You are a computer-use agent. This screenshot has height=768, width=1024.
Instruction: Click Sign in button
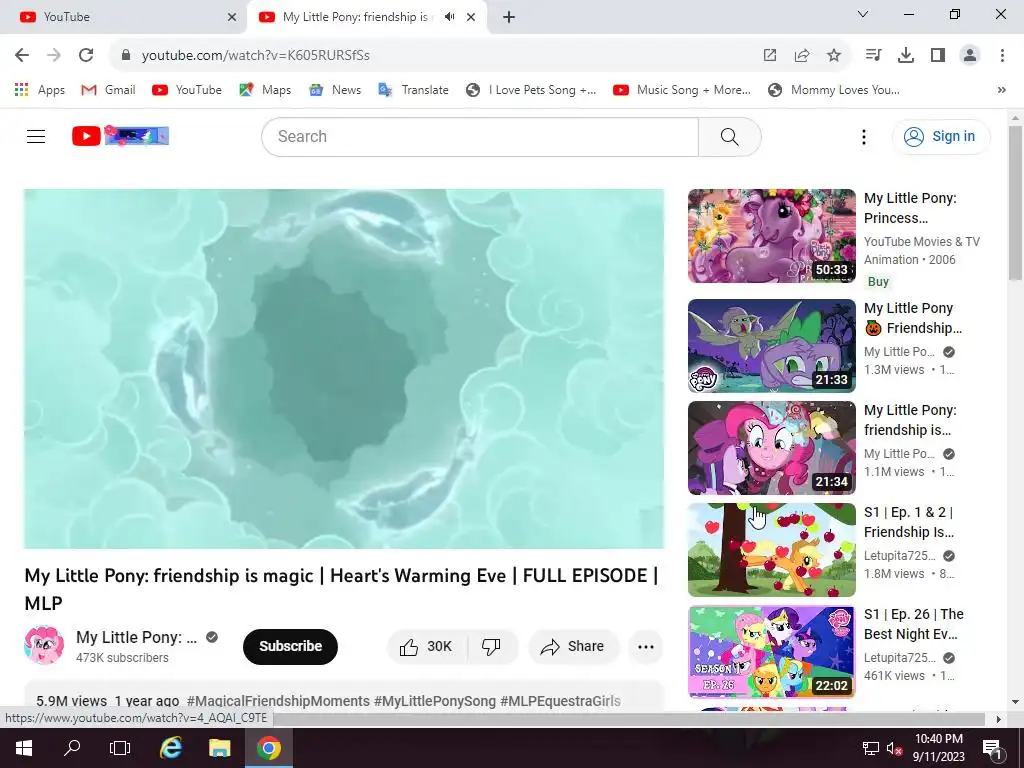(x=941, y=136)
